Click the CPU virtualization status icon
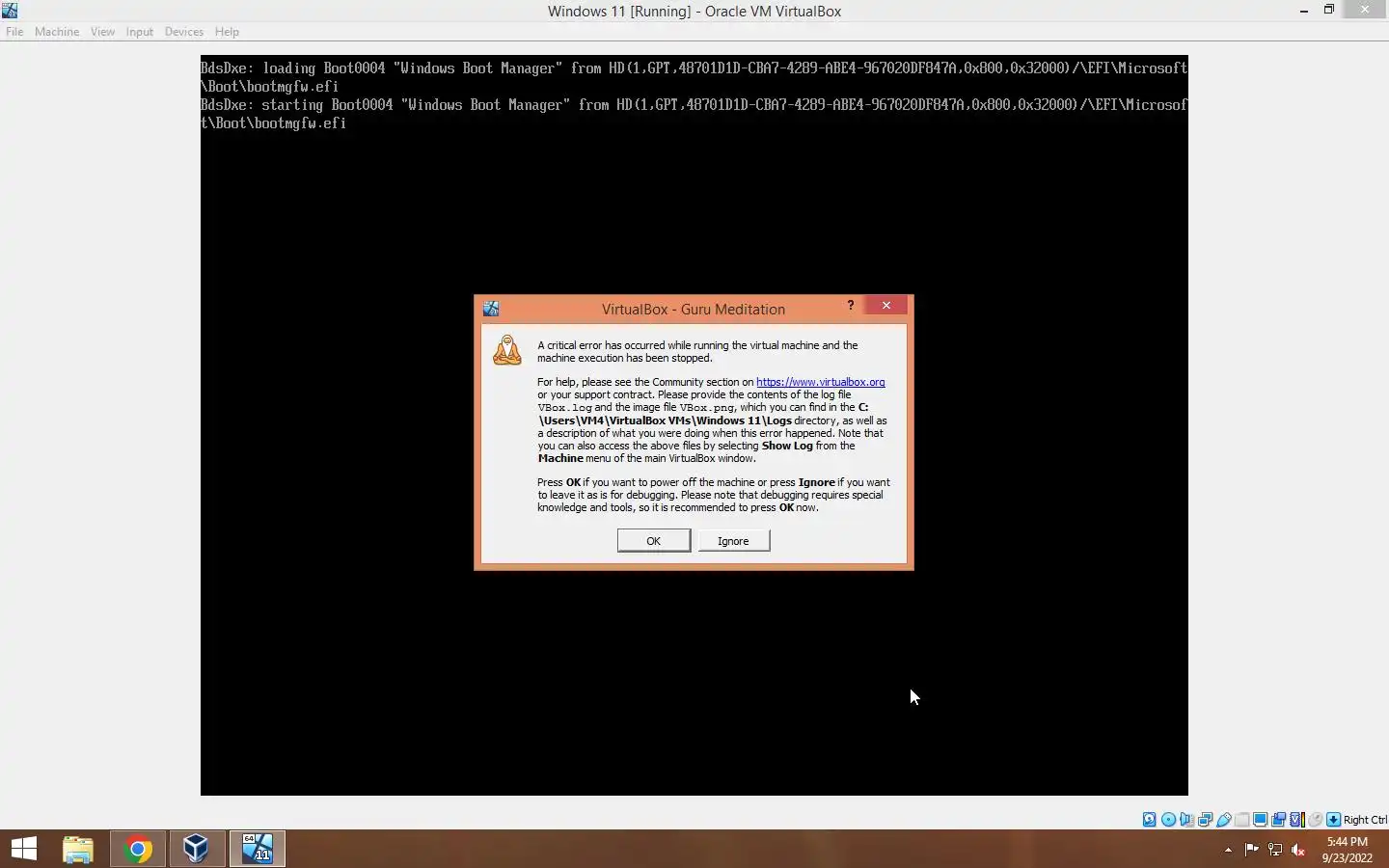1389x868 pixels. [1297, 820]
